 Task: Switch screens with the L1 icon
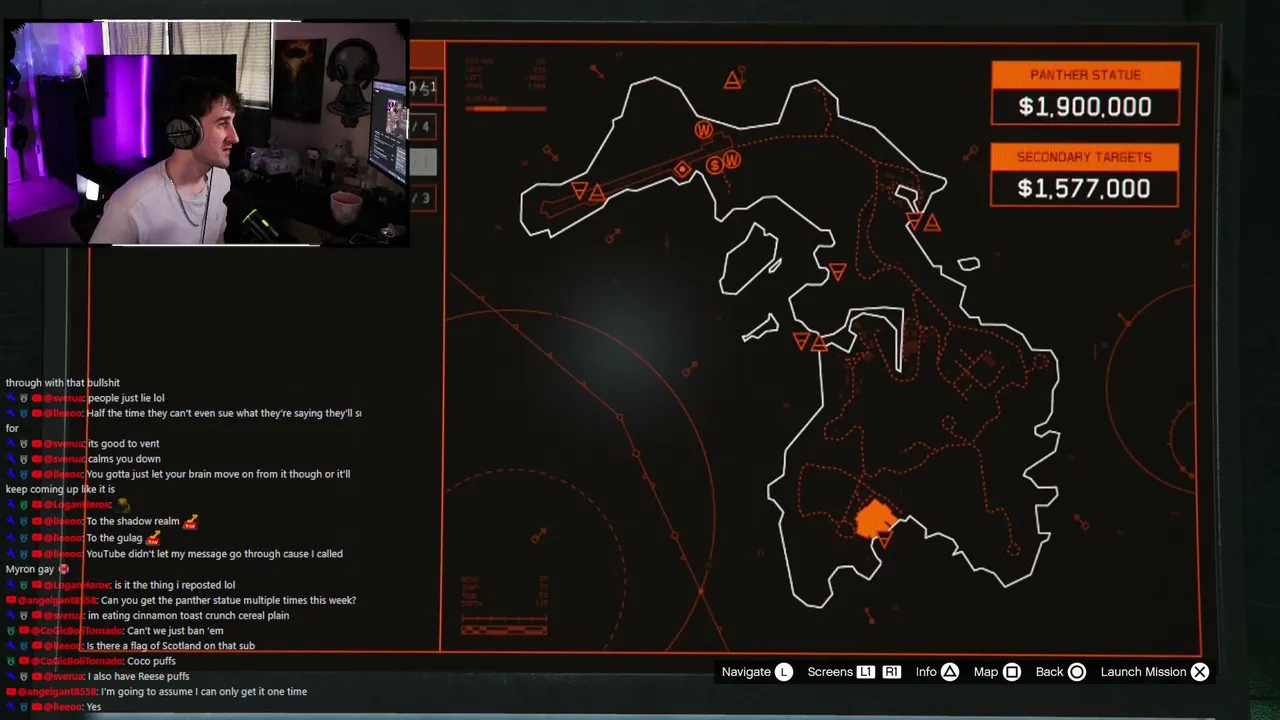pos(866,672)
